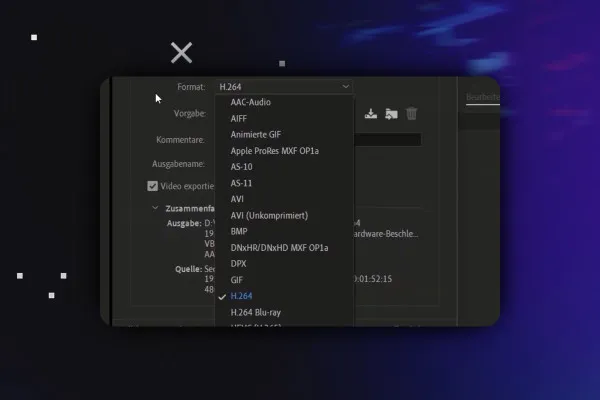The width and height of the screenshot is (600, 400).
Task: Switch to the Bearbeite tab
Action: coord(483,97)
